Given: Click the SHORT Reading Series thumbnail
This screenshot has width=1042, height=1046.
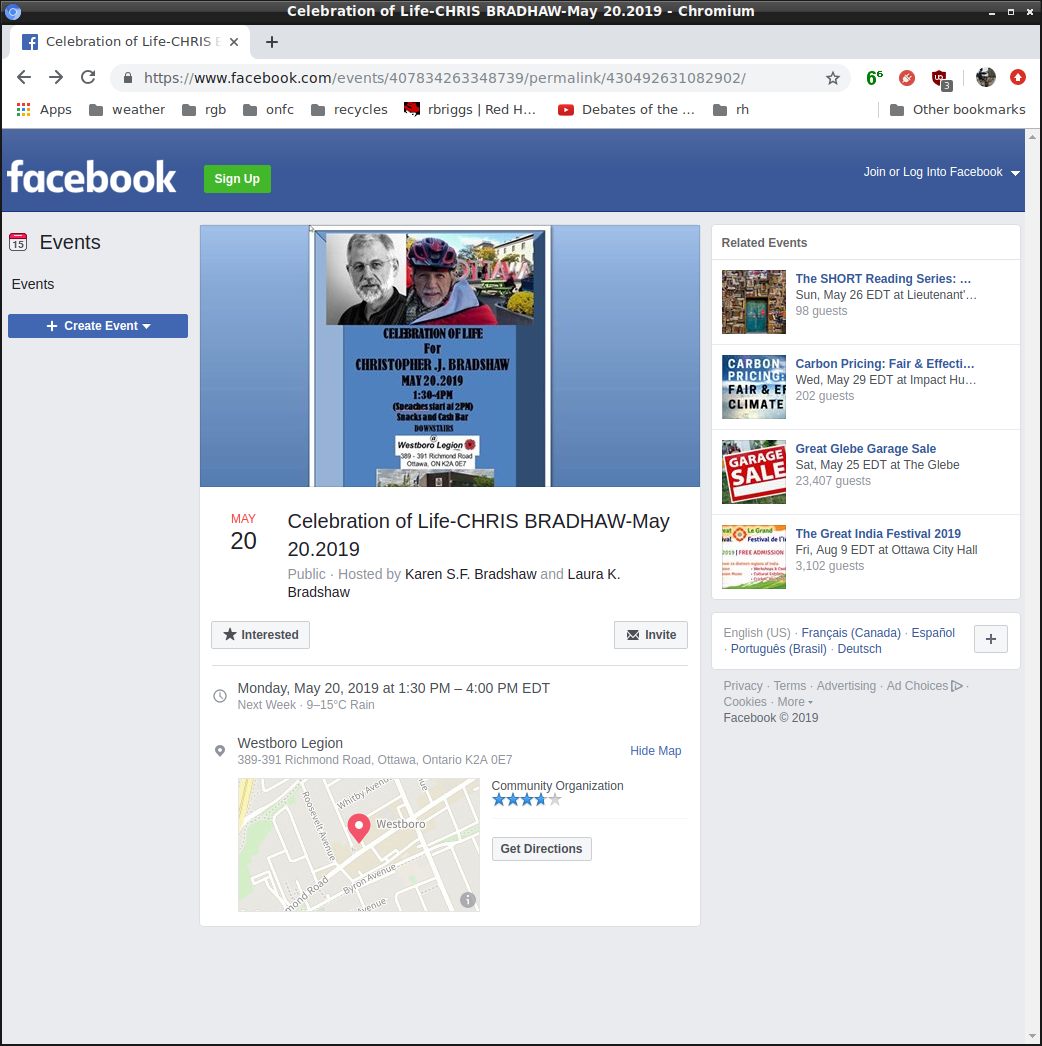Looking at the screenshot, I should coord(754,302).
